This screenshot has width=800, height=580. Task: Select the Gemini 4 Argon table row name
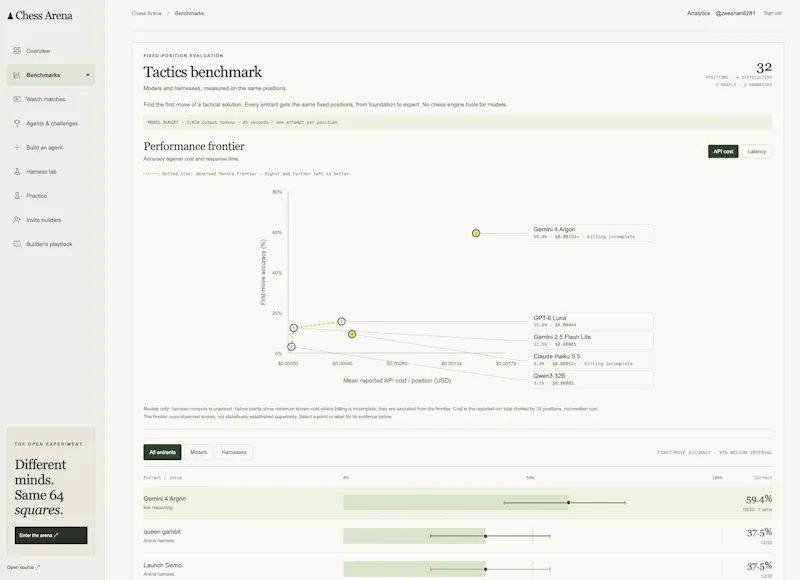pyautogui.click(x=164, y=498)
